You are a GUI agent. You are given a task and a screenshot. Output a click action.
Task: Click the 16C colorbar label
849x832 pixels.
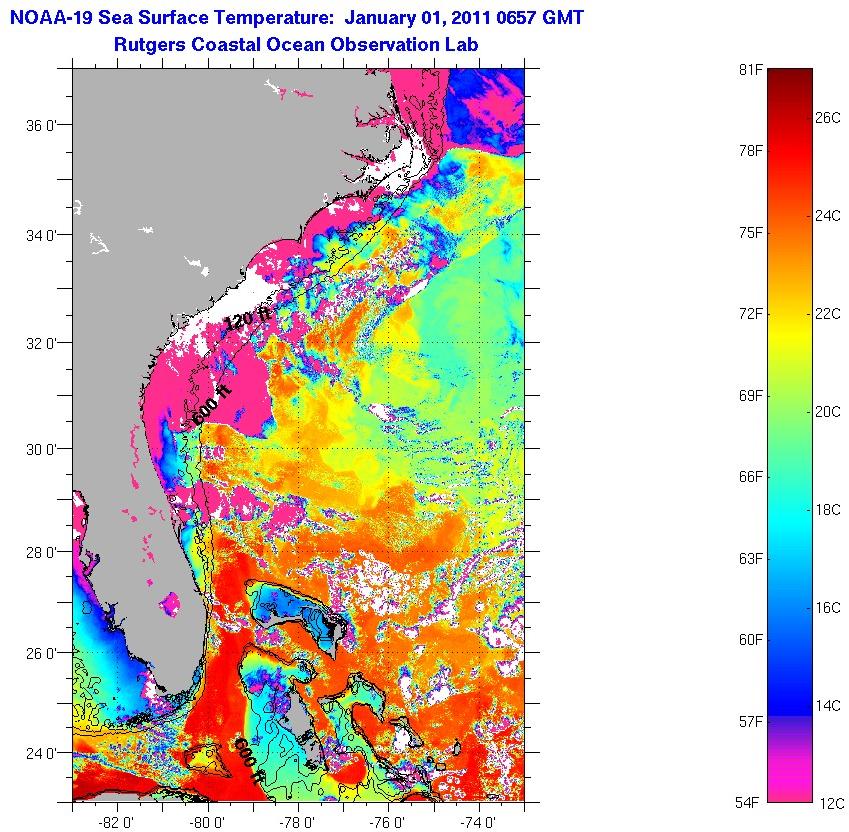click(x=828, y=608)
